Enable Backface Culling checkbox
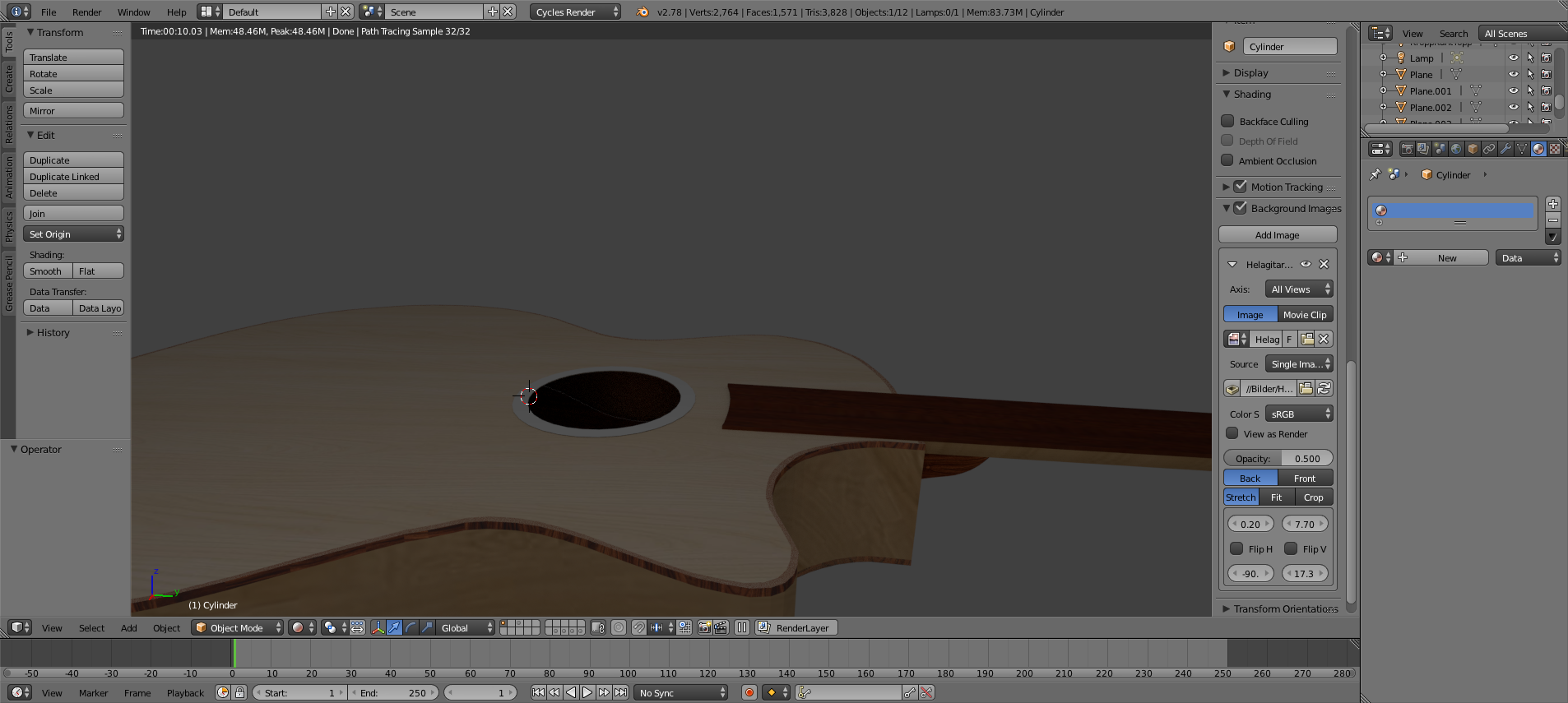1568x703 pixels. click(1227, 121)
